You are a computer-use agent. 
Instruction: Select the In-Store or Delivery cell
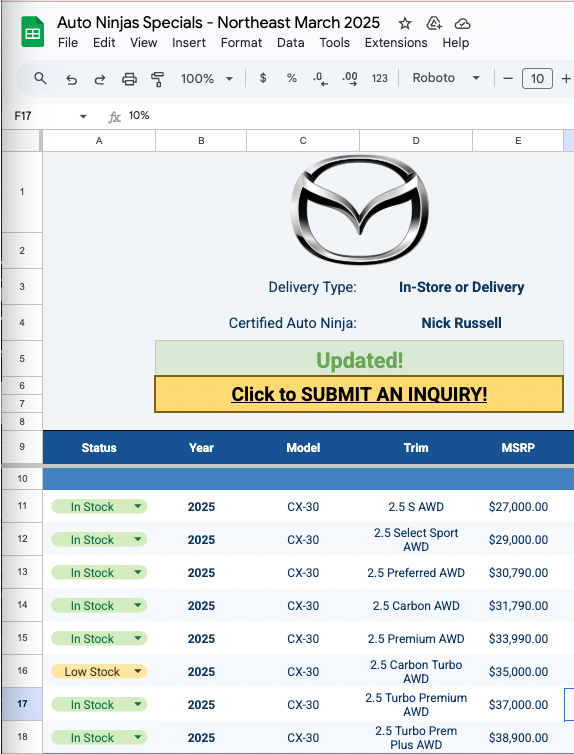462,287
